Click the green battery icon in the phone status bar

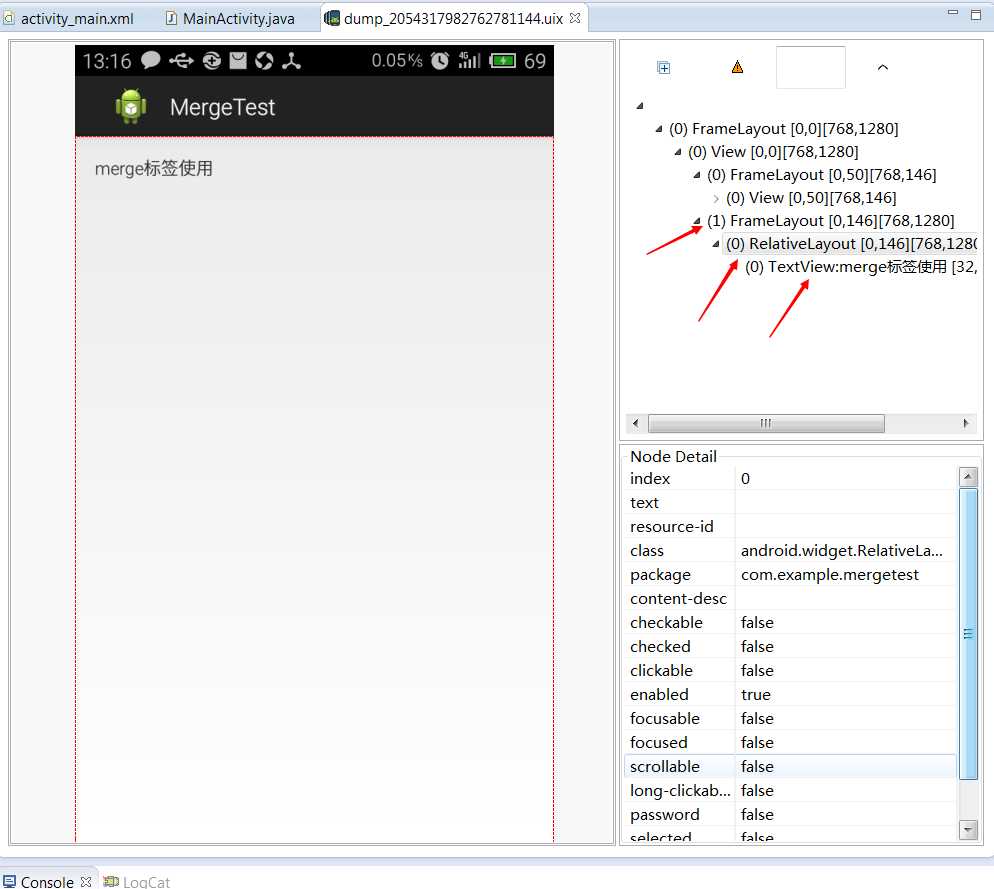point(503,60)
